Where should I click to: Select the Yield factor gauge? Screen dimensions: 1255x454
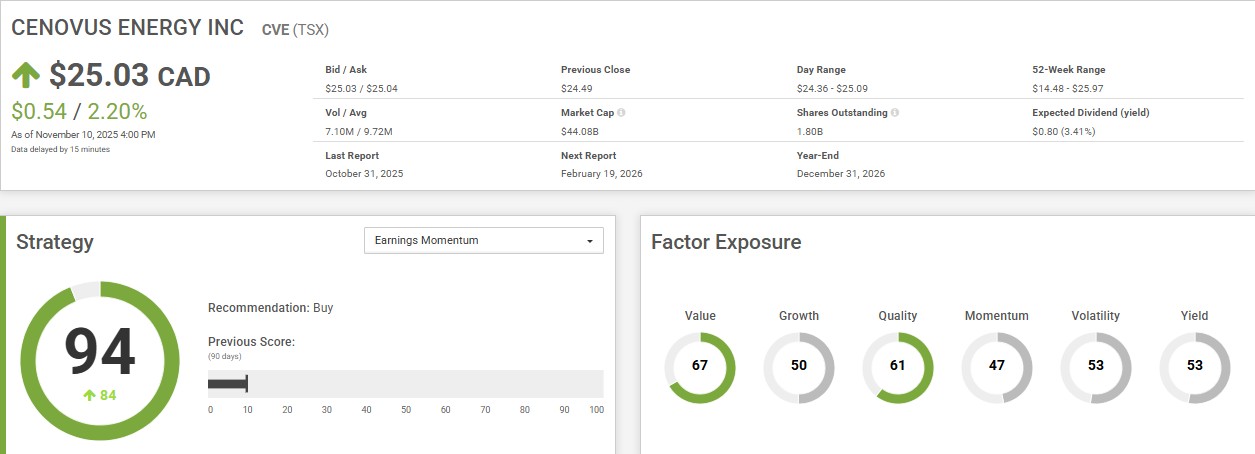[x=1194, y=366]
